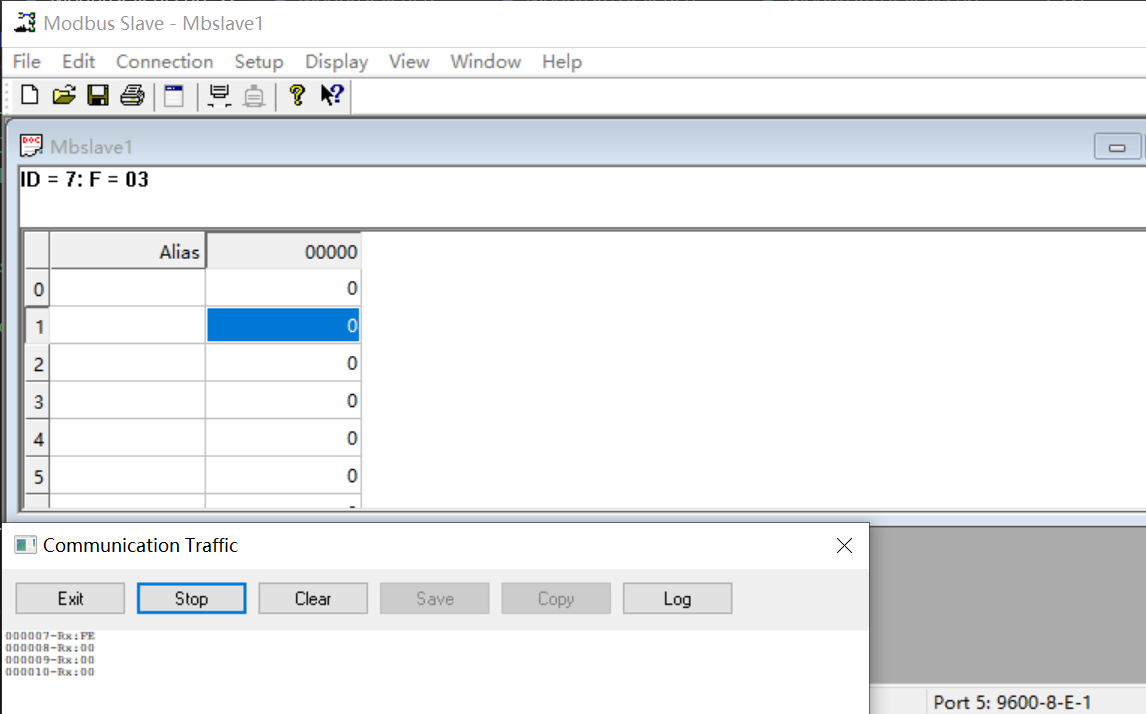
Task: Click traffic line '000007-Rx:FE'
Action: point(50,636)
